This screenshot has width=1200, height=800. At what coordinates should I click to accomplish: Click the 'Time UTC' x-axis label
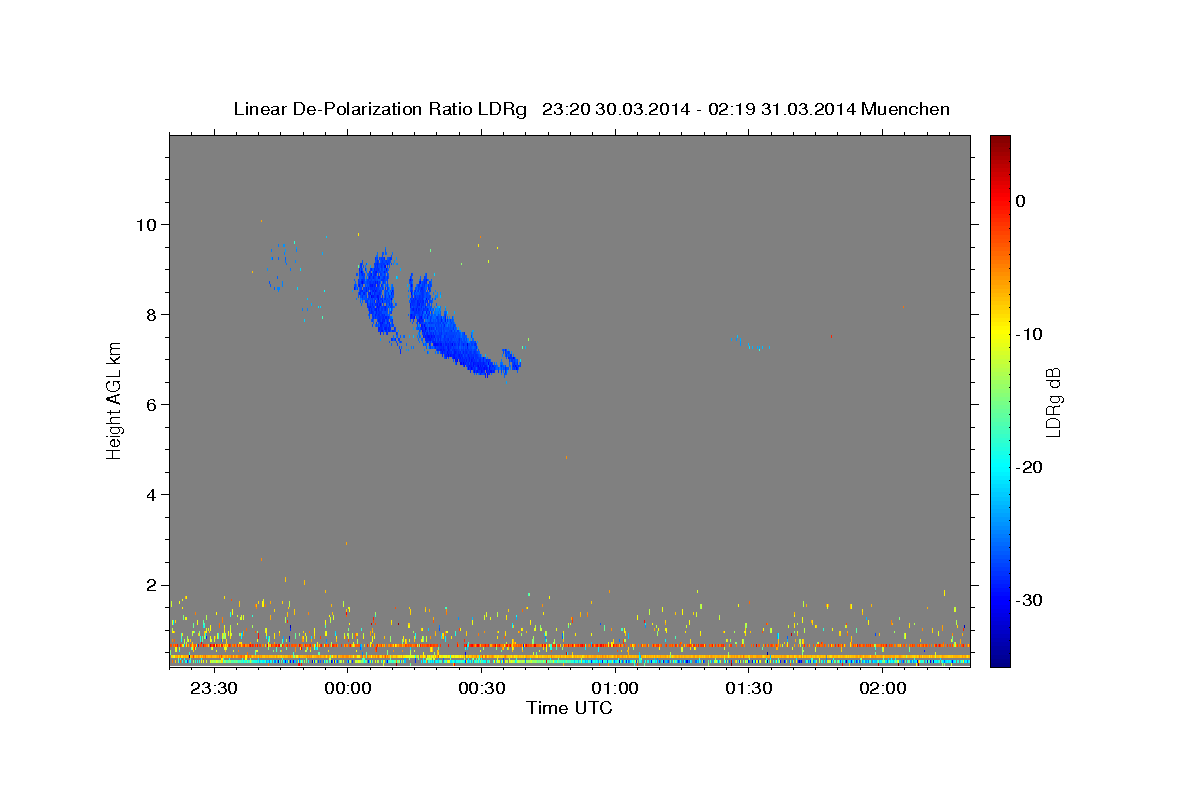[x=569, y=708]
